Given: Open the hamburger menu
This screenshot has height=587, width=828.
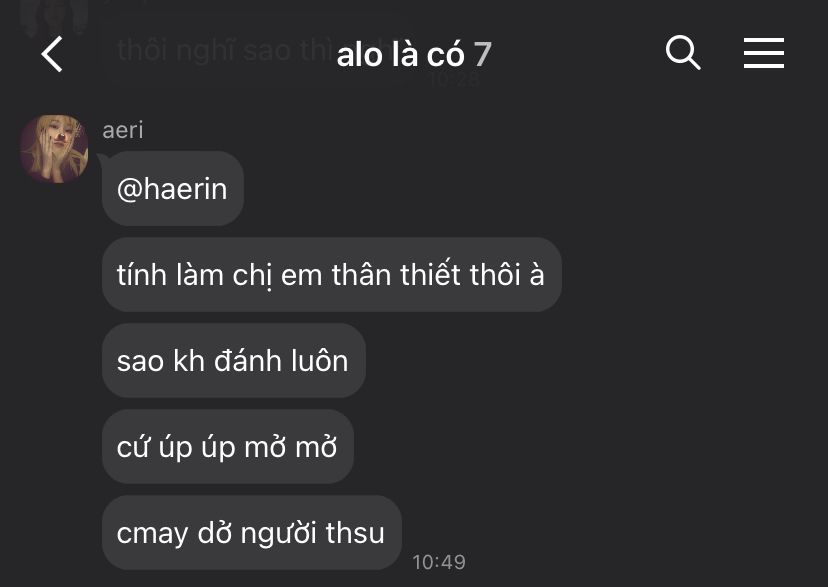Looking at the screenshot, I should [x=764, y=53].
